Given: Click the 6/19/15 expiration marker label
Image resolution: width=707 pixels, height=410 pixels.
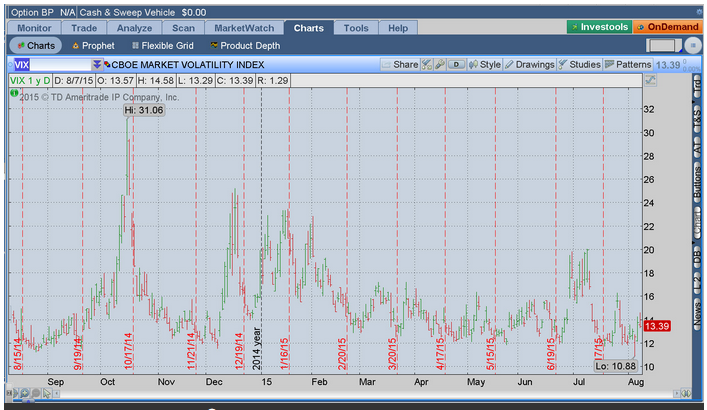Looking at the screenshot, I should [551, 354].
